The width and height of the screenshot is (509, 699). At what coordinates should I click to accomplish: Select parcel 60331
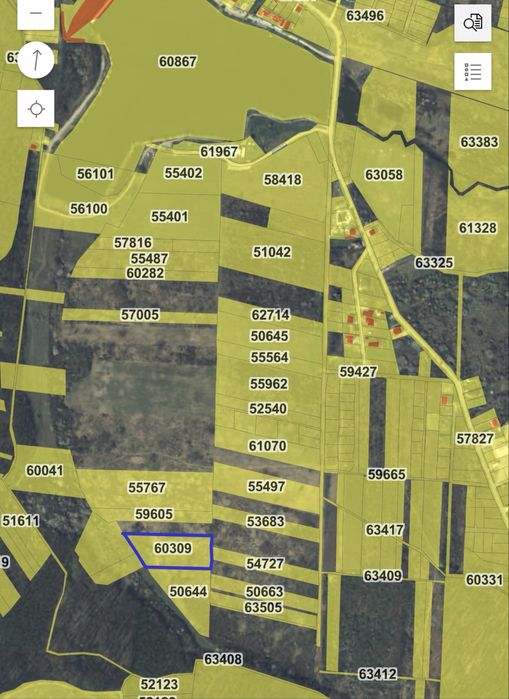point(484,580)
